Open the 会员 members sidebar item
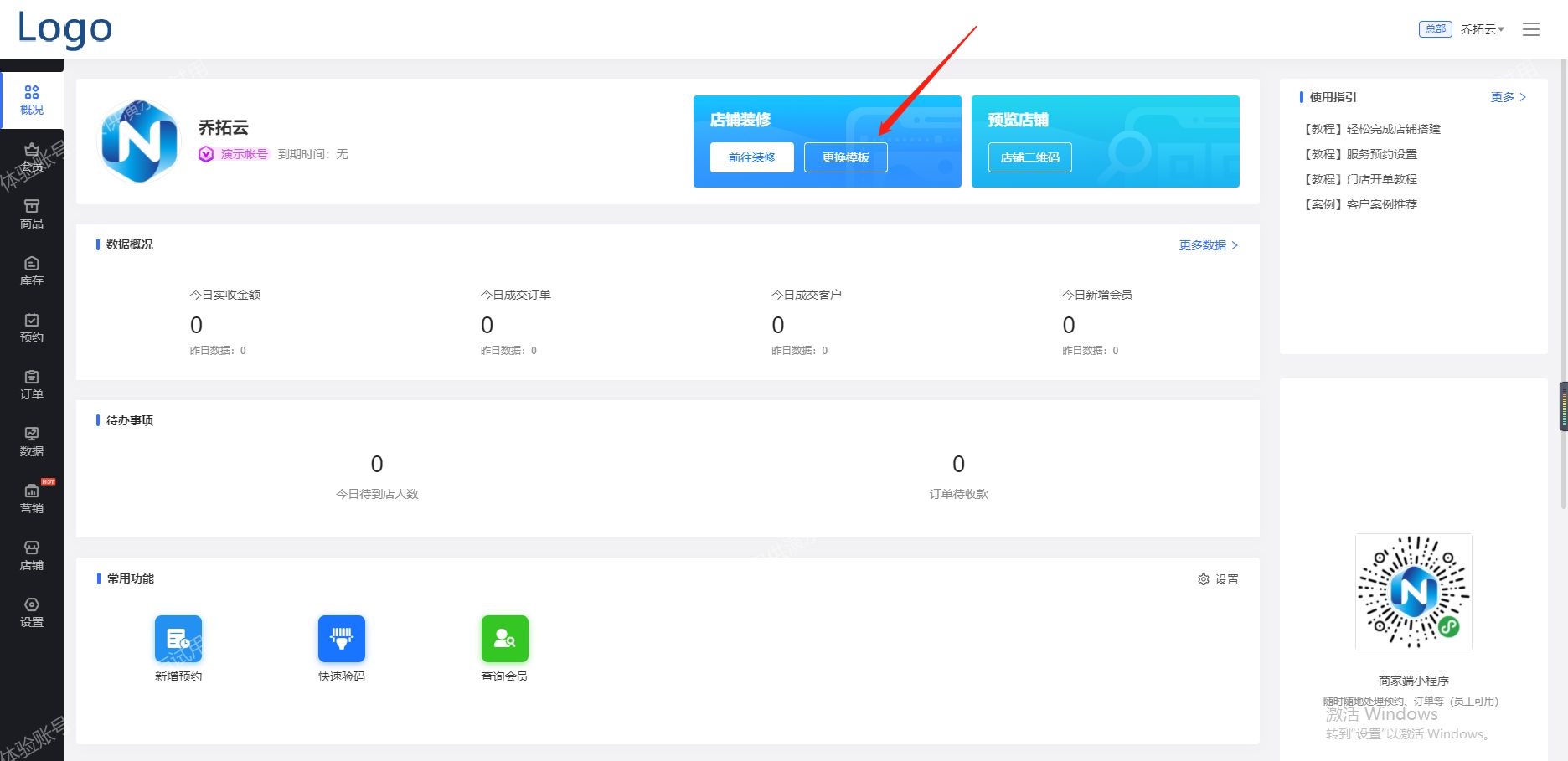1568x761 pixels. 32,157
